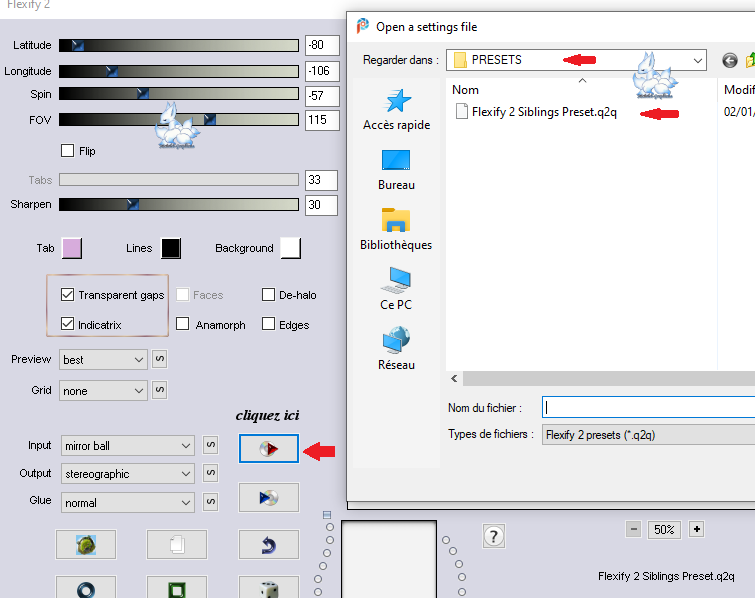Open Bureau in dialog sidebar

pyautogui.click(x=396, y=170)
